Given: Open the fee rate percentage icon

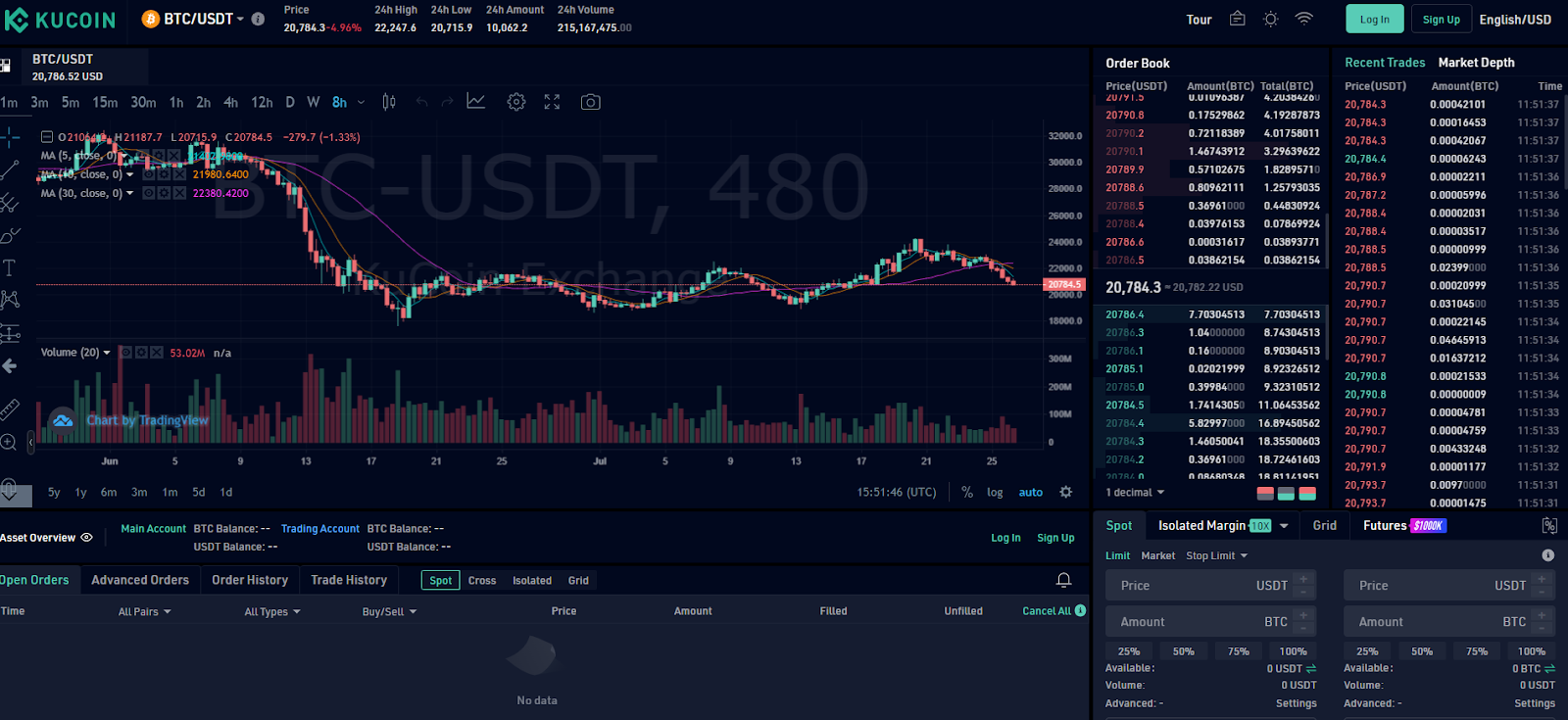Looking at the screenshot, I should pyautogui.click(x=1549, y=526).
